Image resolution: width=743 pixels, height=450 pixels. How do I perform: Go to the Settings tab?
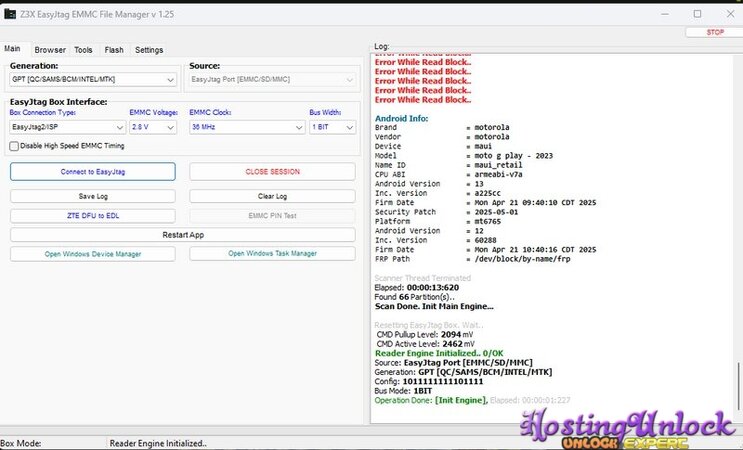[149, 50]
